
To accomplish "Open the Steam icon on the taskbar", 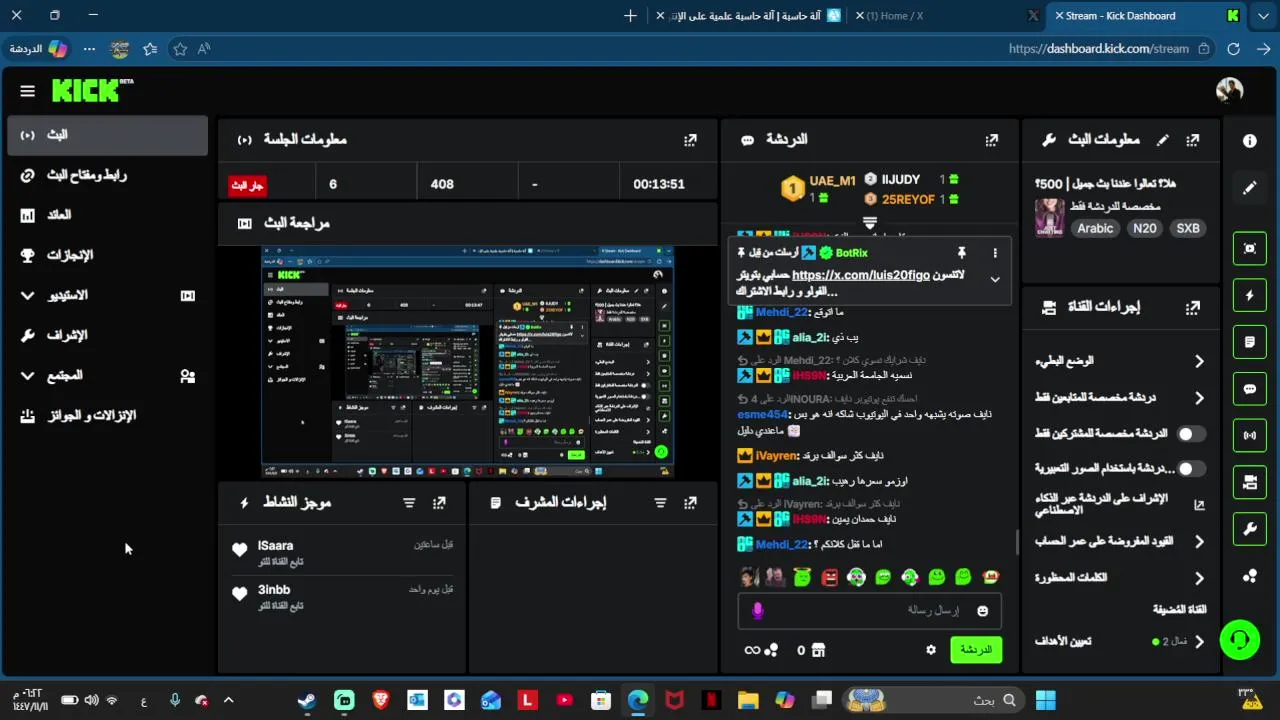I will coord(307,701).
